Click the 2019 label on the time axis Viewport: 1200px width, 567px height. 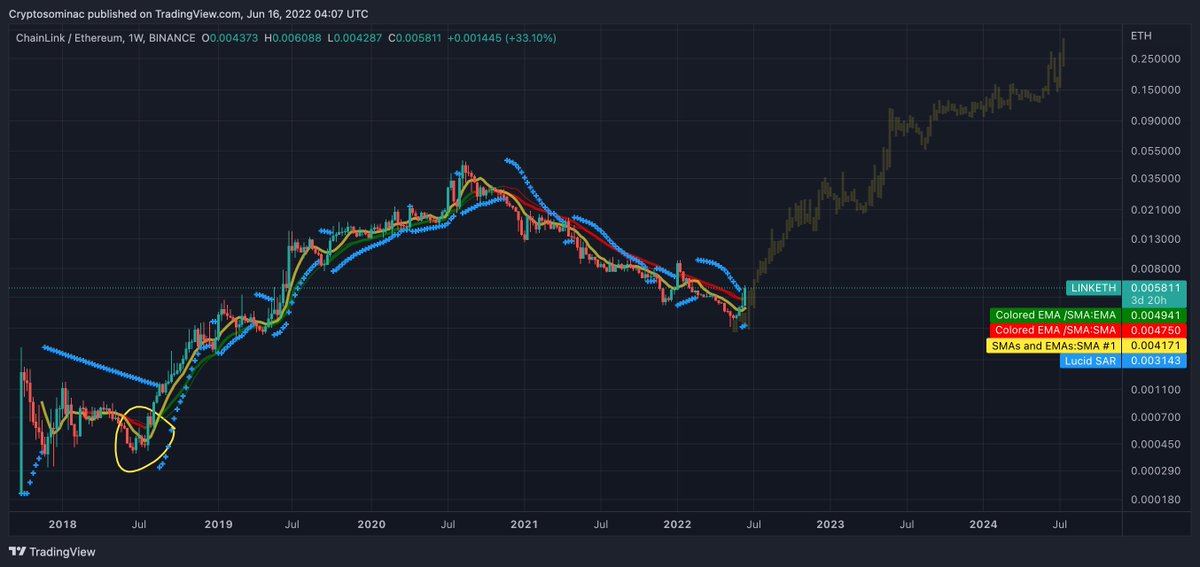[218, 524]
